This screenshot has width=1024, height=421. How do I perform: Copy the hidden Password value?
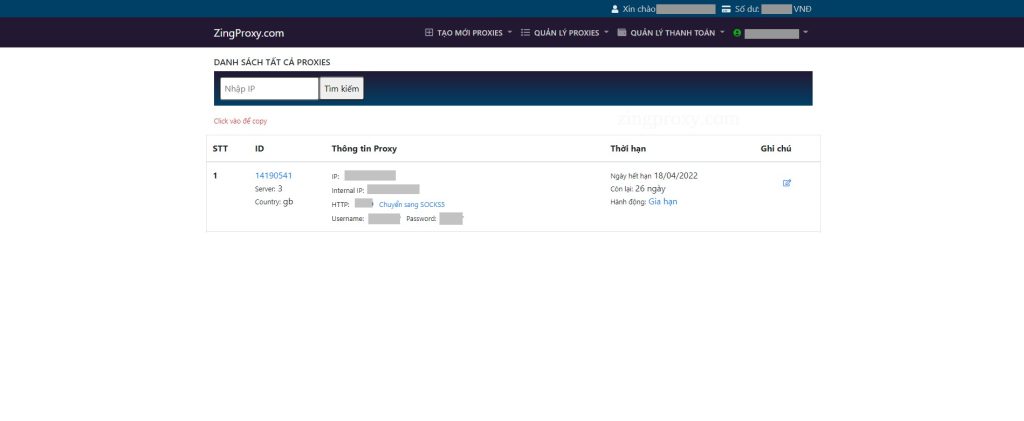[x=451, y=219]
